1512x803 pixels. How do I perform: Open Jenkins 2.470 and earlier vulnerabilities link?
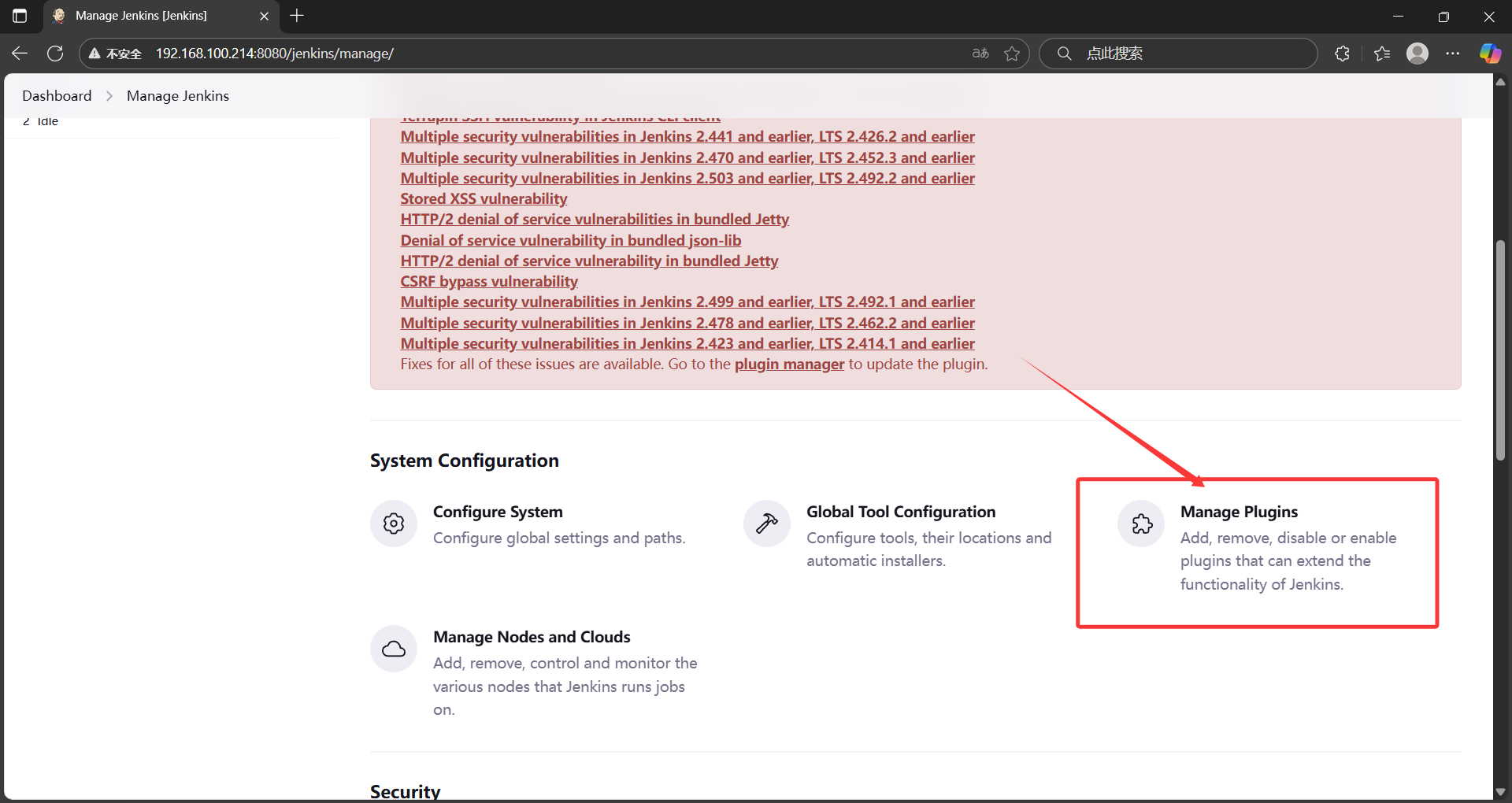(687, 157)
